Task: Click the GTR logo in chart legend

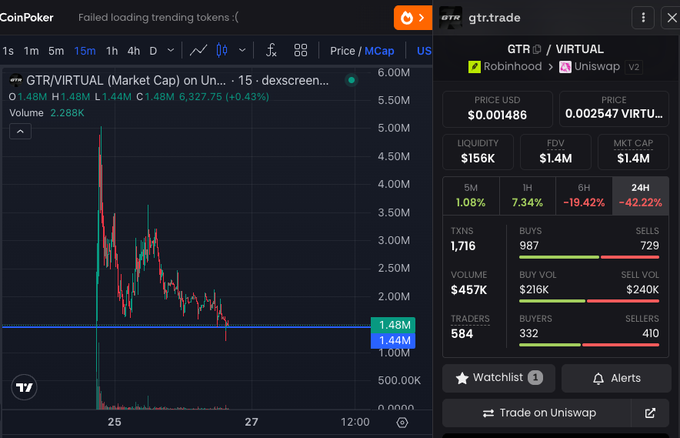Action: pyautogui.click(x=16, y=80)
